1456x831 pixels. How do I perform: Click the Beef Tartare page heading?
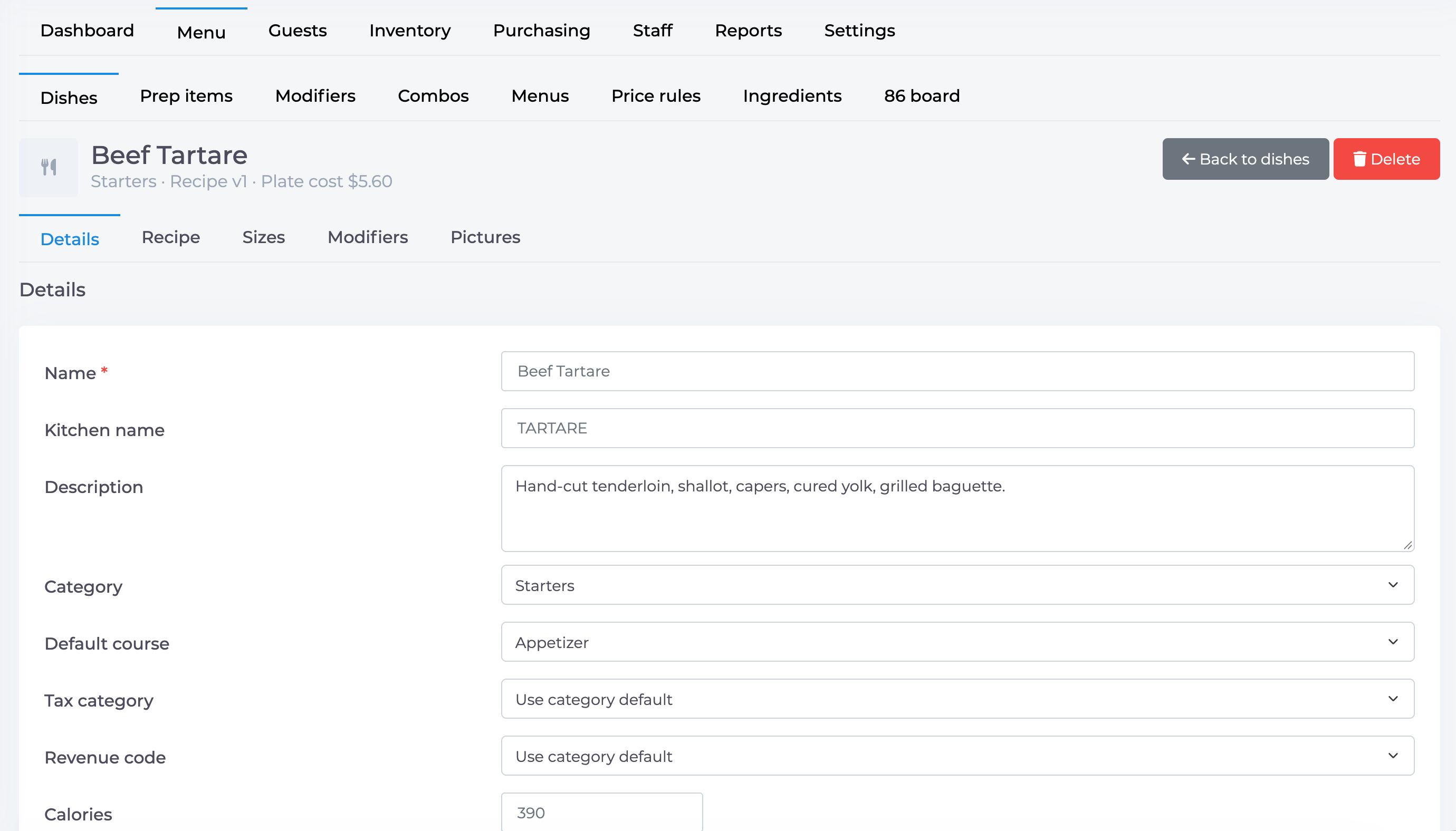[169, 155]
